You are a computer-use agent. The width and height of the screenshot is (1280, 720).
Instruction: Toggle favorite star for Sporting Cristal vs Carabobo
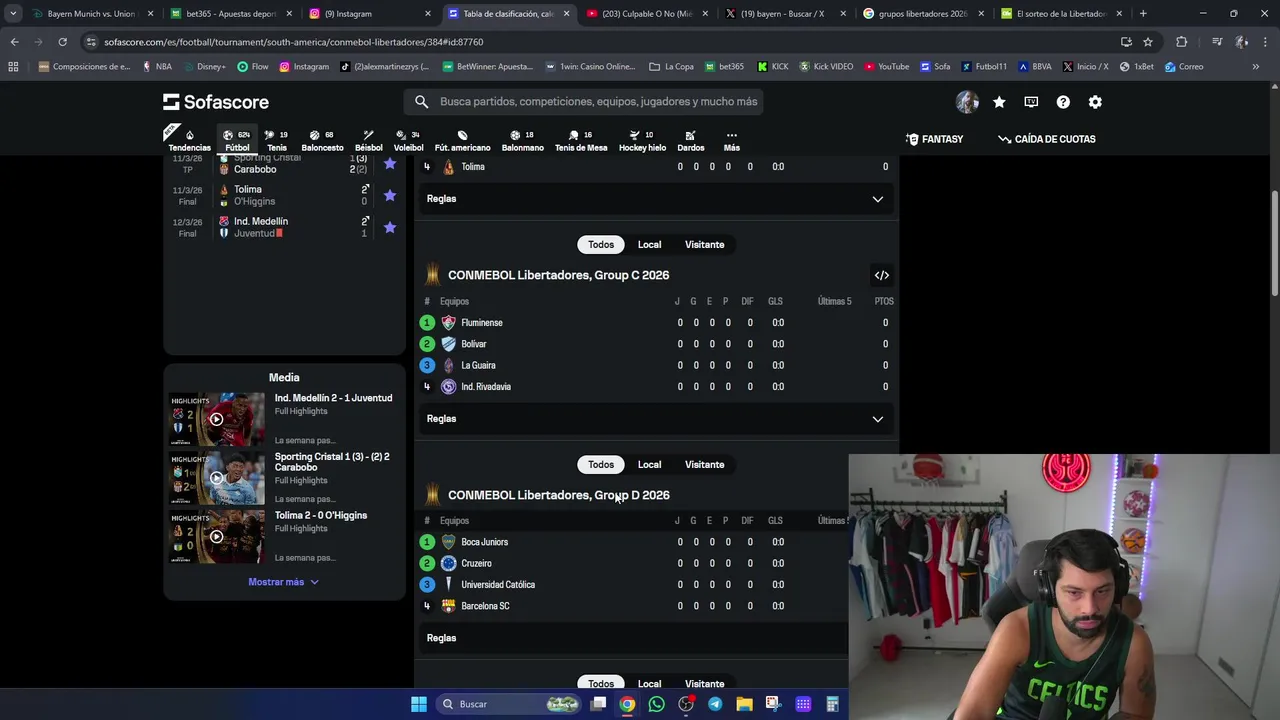point(390,163)
